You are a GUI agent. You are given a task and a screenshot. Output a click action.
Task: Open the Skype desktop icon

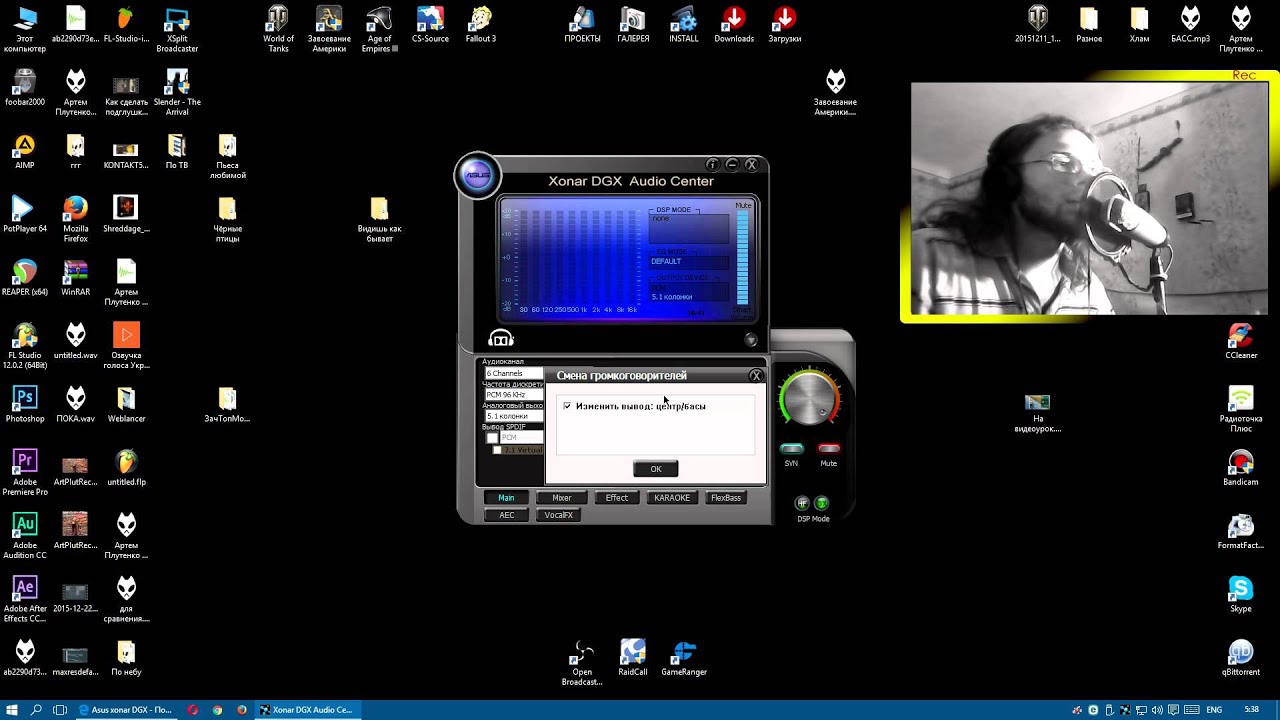1240,589
